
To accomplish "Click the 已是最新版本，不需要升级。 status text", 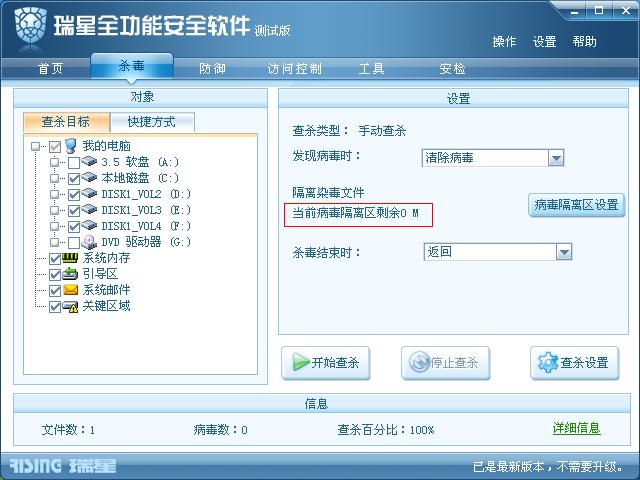I will point(548,467).
